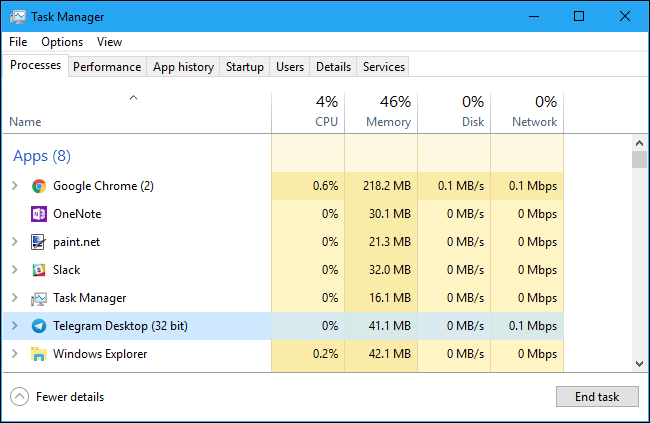Select the Slack icon in Apps list
The image size is (650, 423).
click(39, 270)
